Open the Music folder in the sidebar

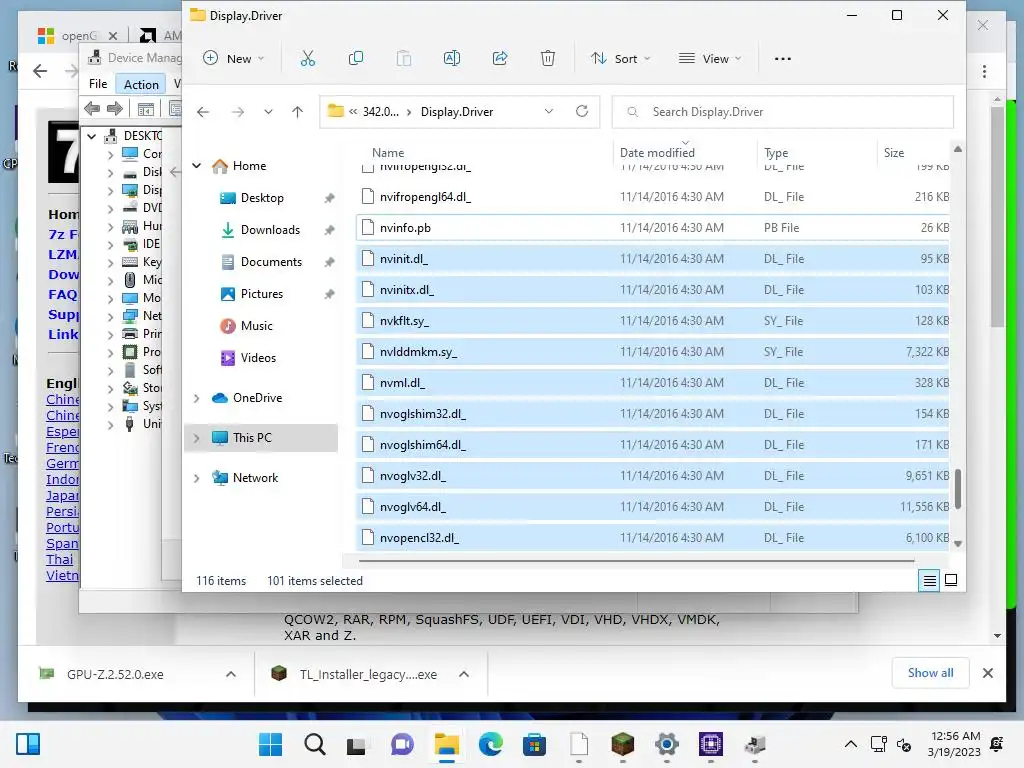(x=257, y=326)
